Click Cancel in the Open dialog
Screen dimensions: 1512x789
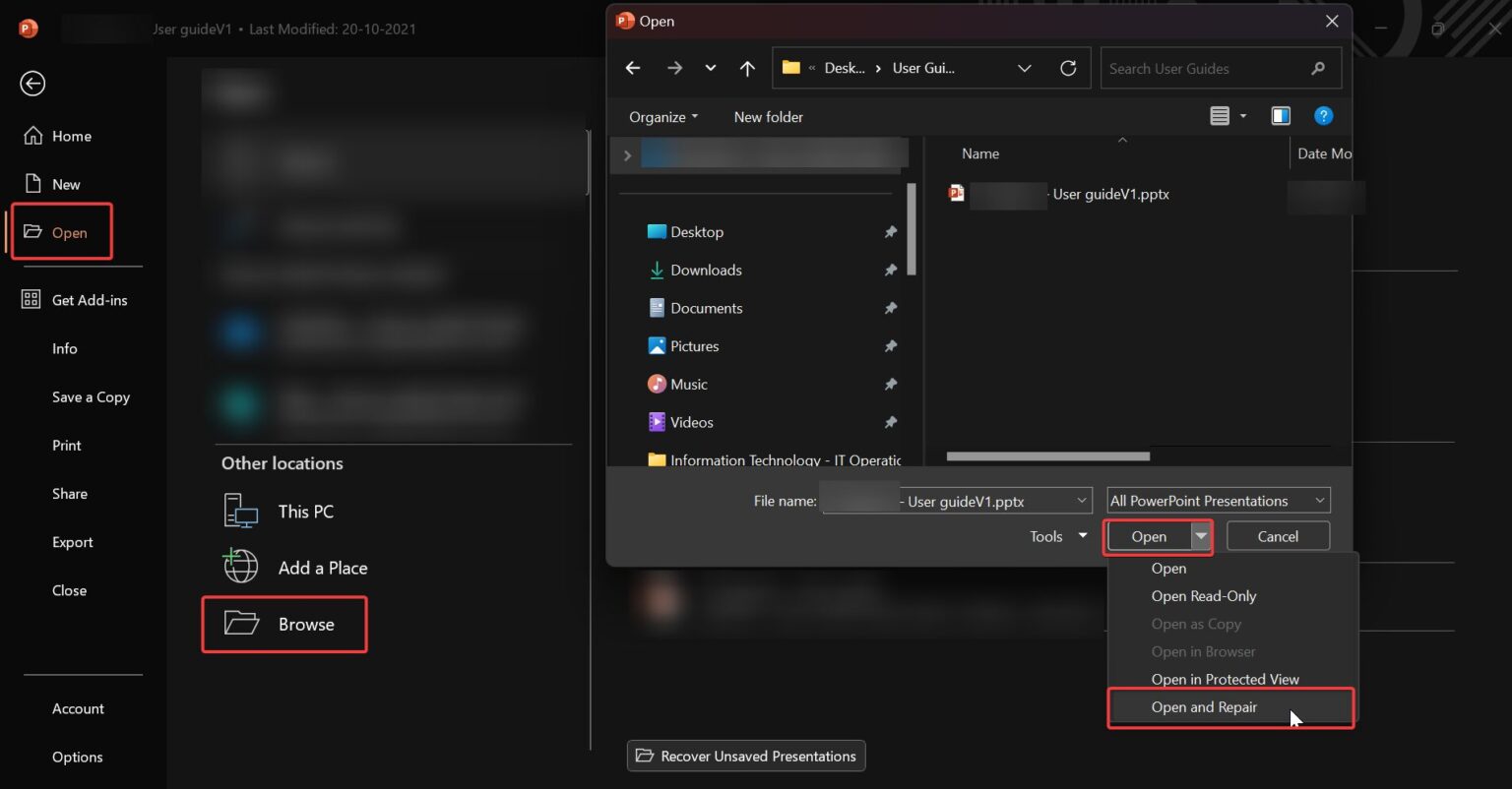coord(1278,536)
